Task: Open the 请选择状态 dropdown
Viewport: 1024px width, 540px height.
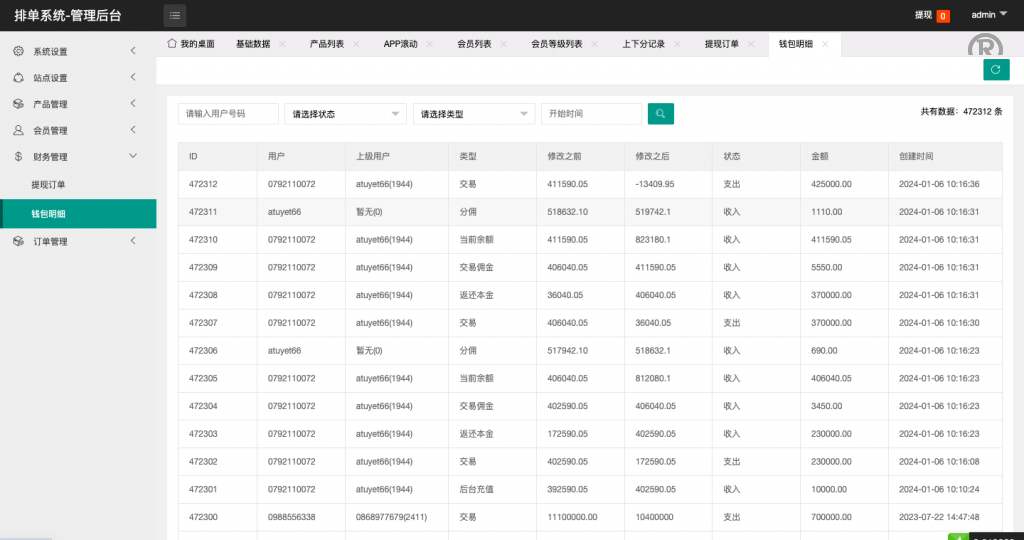Action: point(345,114)
